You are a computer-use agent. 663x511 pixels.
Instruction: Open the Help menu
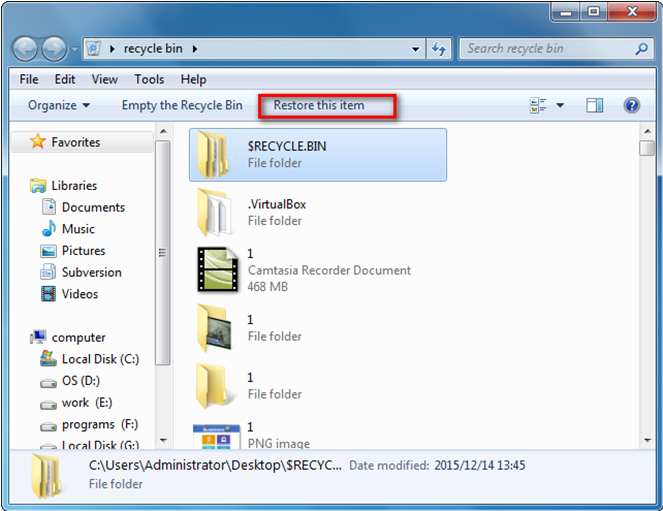[x=194, y=79]
